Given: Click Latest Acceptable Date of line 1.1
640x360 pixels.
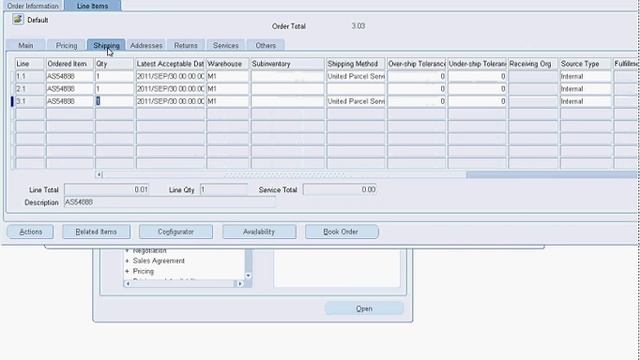Looking at the screenshot, I should click(170, 76).
